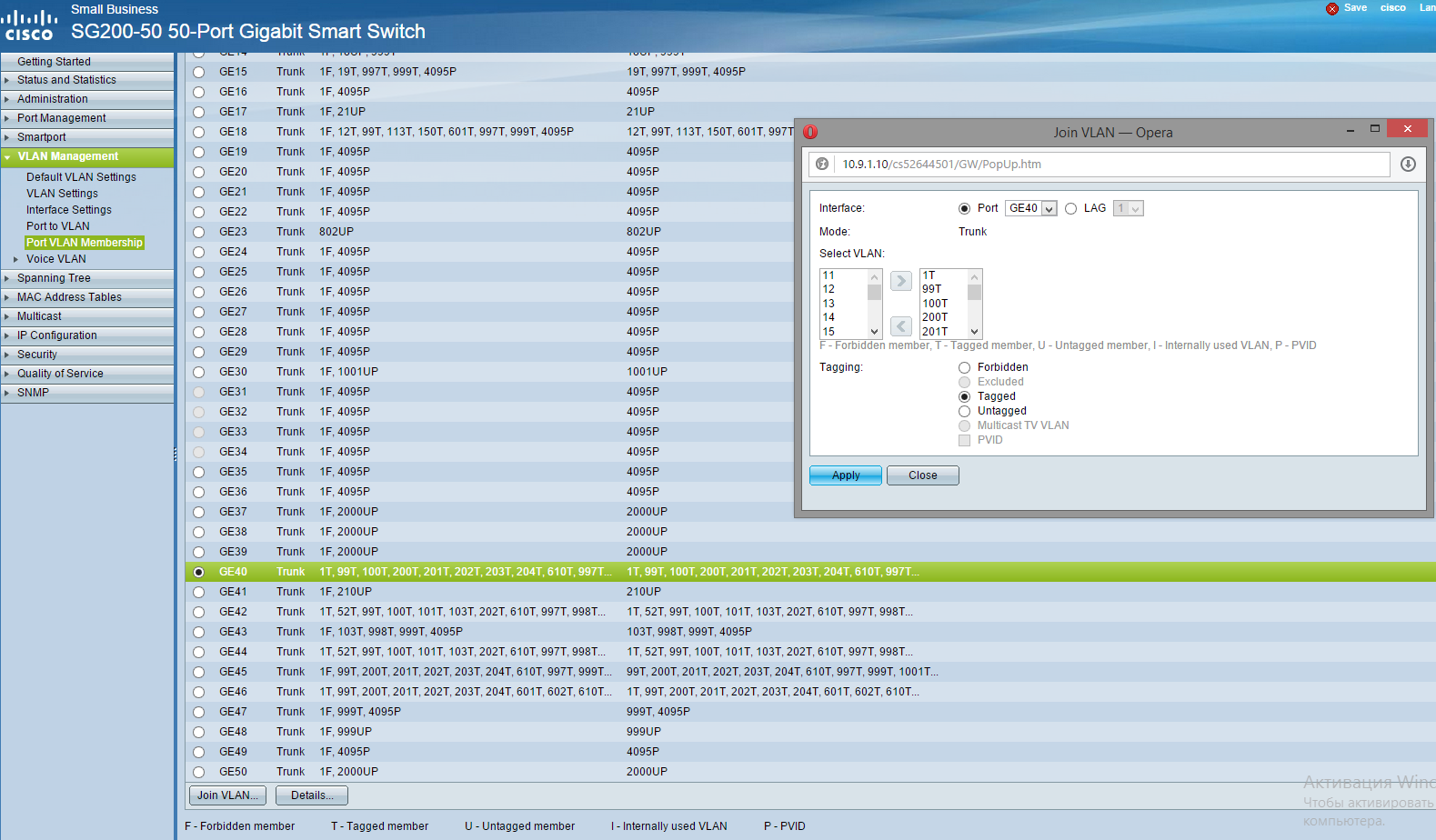Click the Opera logo in popup title bar
The width and height of the screenshot is (1436, 840).
pos(810,132)
